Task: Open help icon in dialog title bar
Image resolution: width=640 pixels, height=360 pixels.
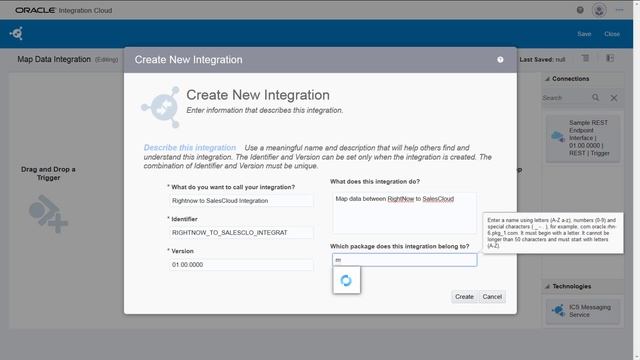Action: [x=500, y=60]
